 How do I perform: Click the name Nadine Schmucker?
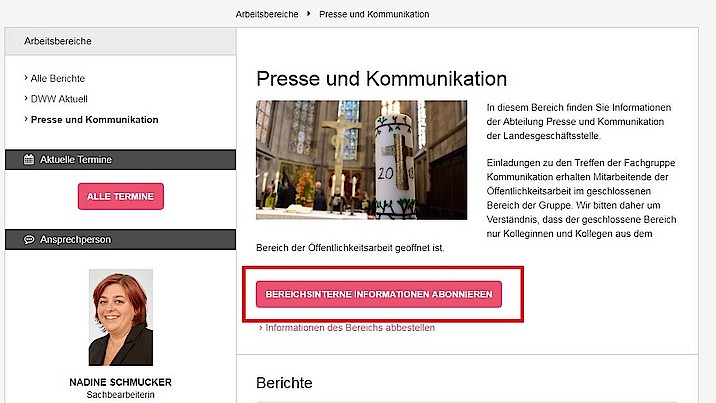(121, 382)
